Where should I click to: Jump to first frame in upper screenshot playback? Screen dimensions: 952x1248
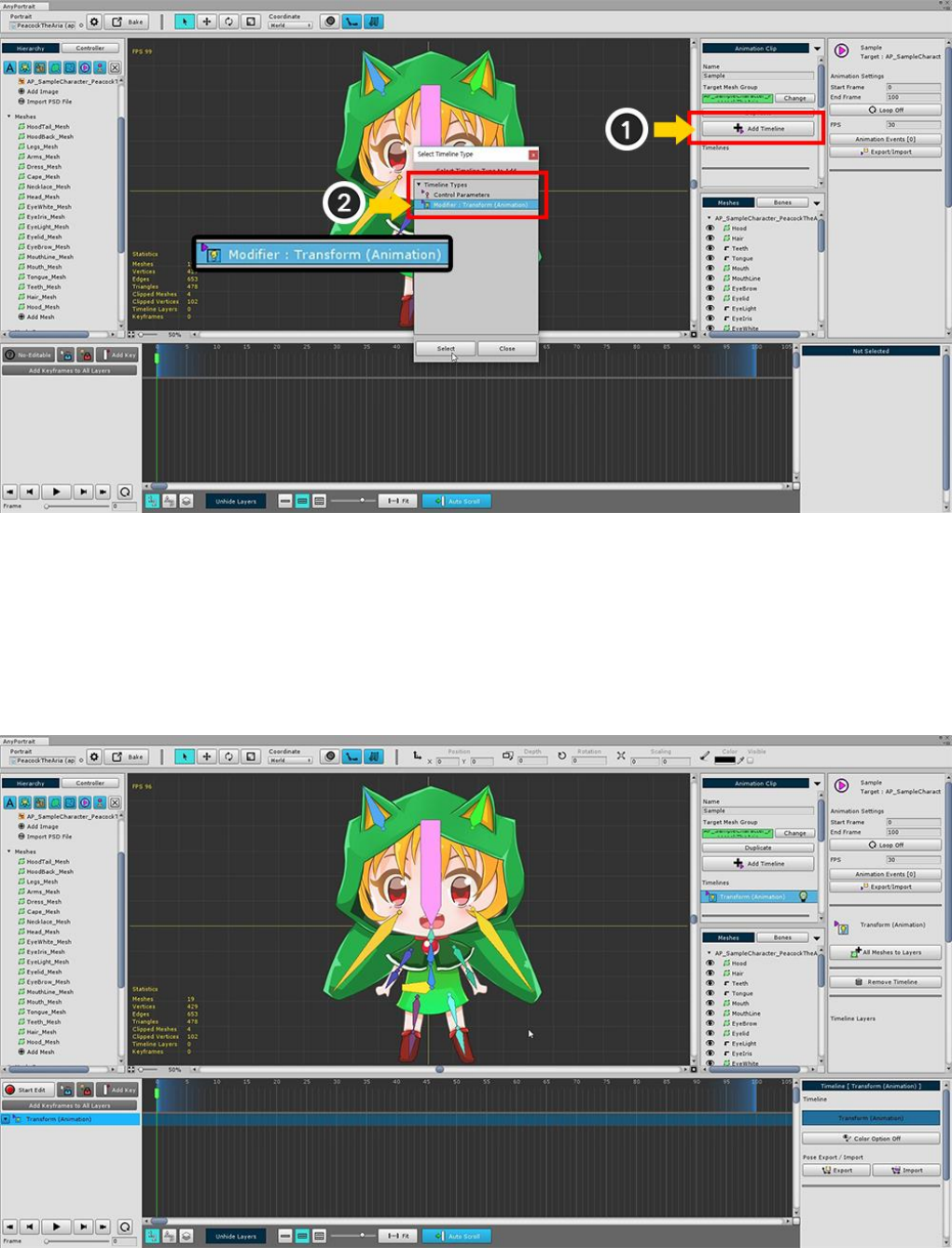(x=10, y=492)
